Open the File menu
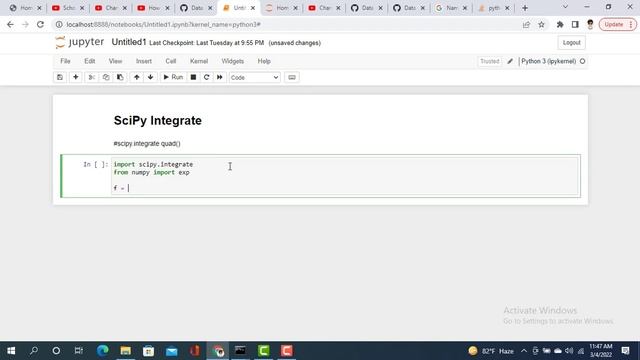 pos(65,61)
